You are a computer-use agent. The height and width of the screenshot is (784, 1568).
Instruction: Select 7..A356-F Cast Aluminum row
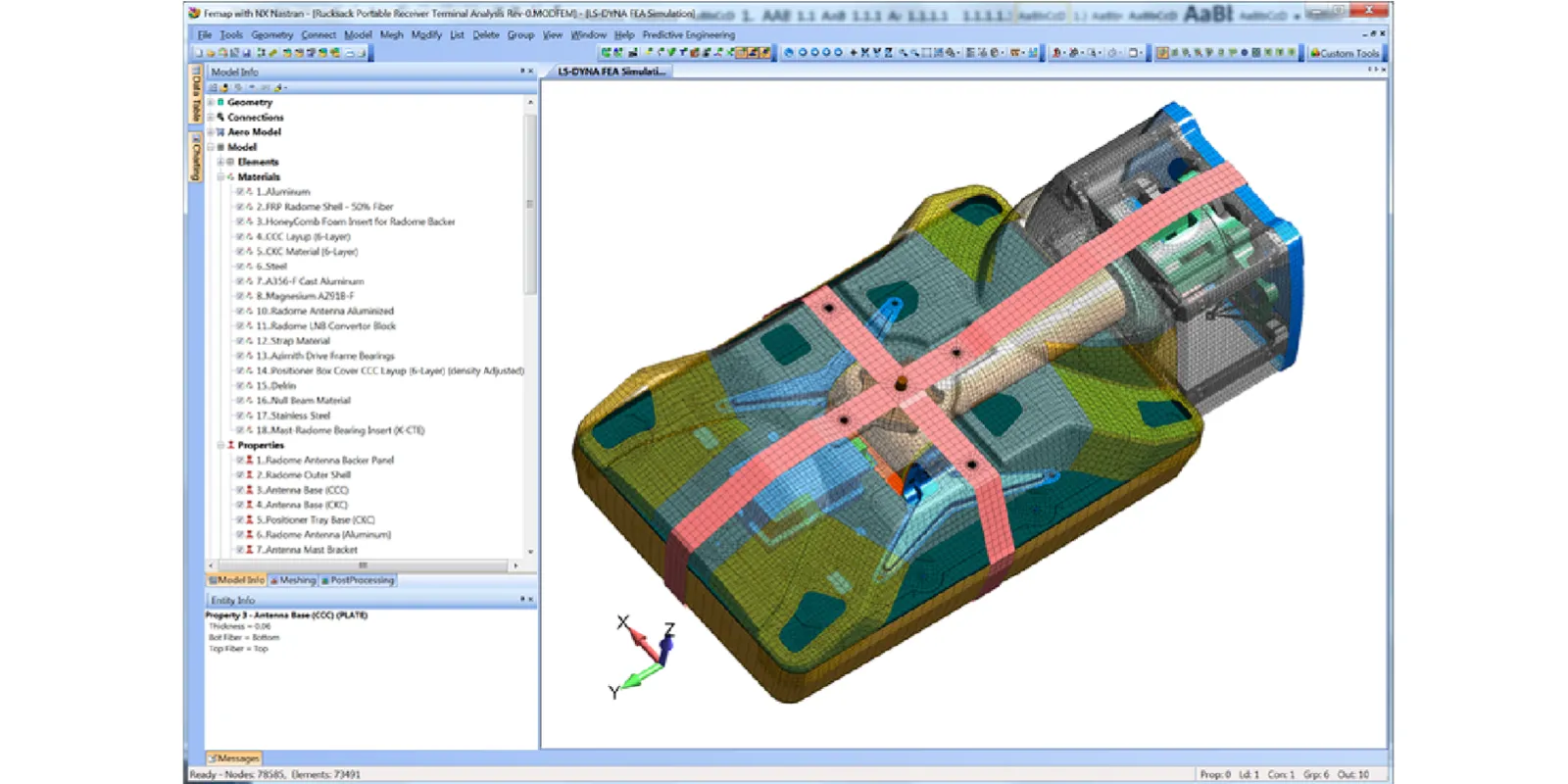tap(309, 281)
